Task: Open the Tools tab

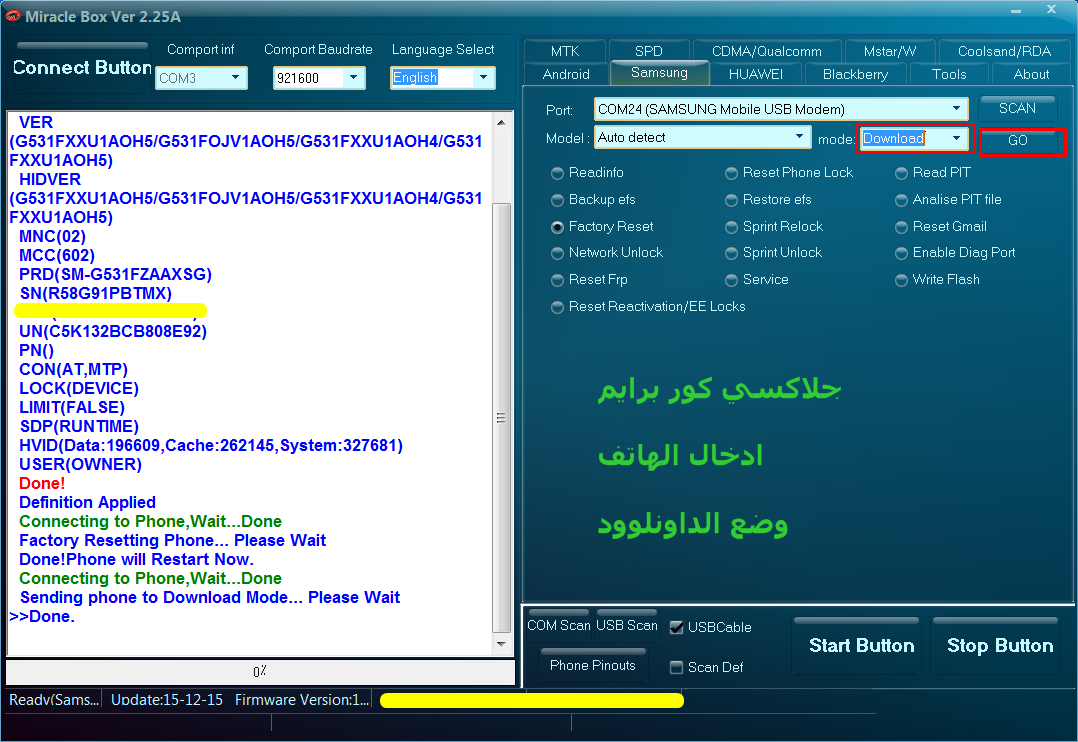Action: click(x=949, y=74)
